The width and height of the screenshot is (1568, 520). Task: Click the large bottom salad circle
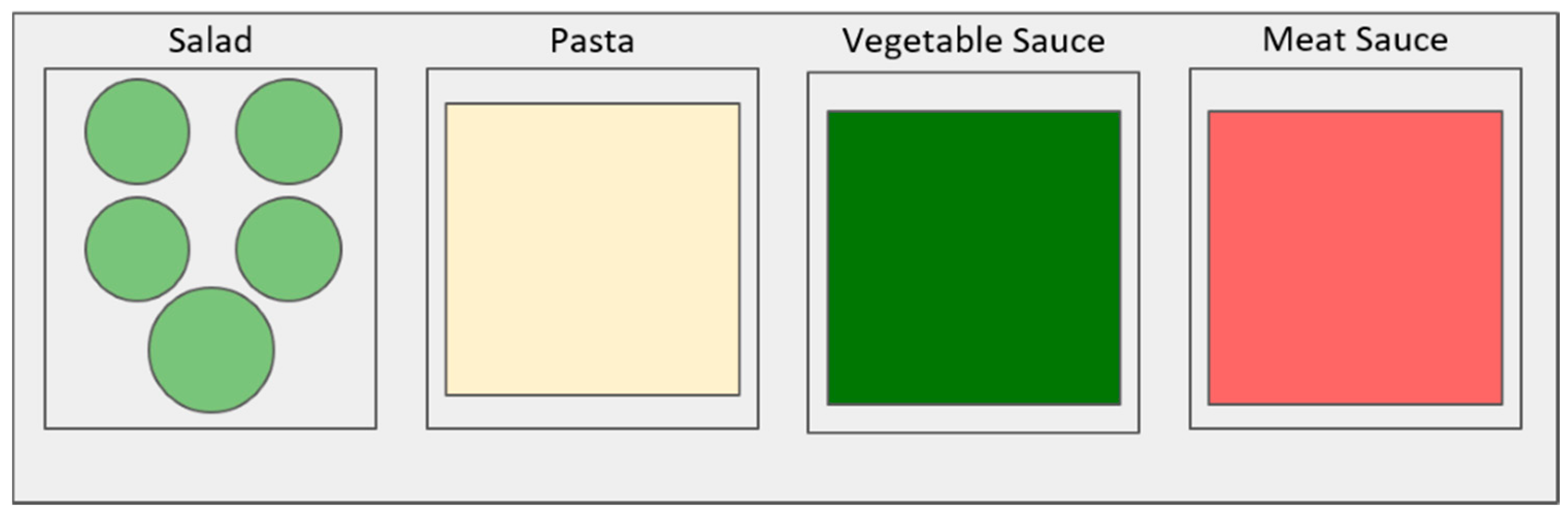[211, 350]
